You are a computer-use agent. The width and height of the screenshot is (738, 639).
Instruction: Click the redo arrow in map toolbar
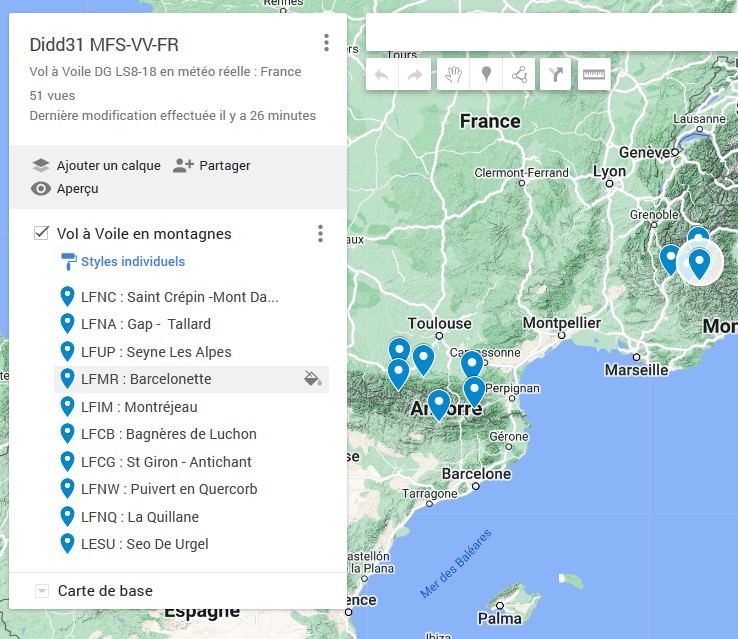[414, 75]
